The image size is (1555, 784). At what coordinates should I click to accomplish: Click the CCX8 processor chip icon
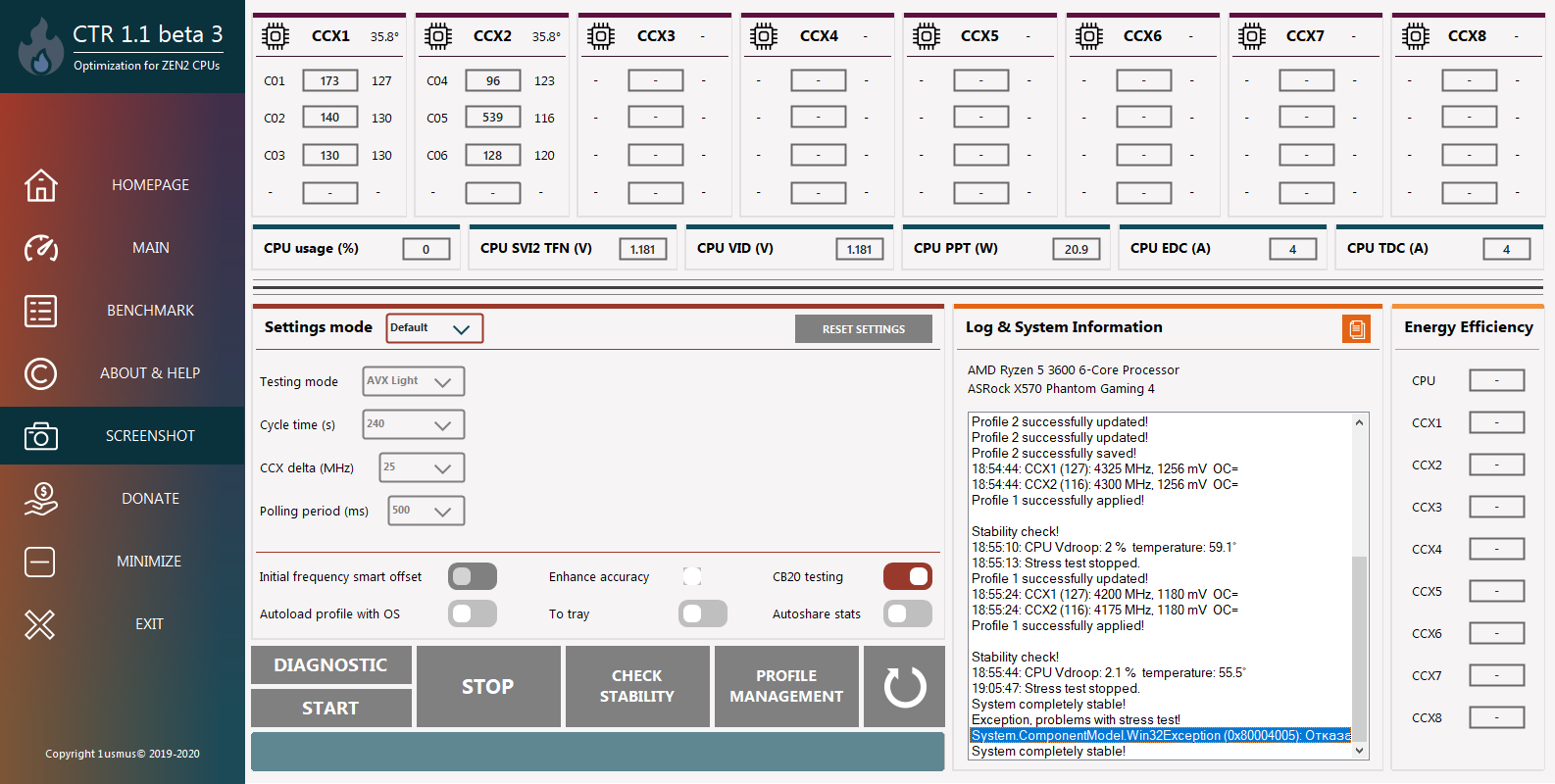coord(1415,36)
